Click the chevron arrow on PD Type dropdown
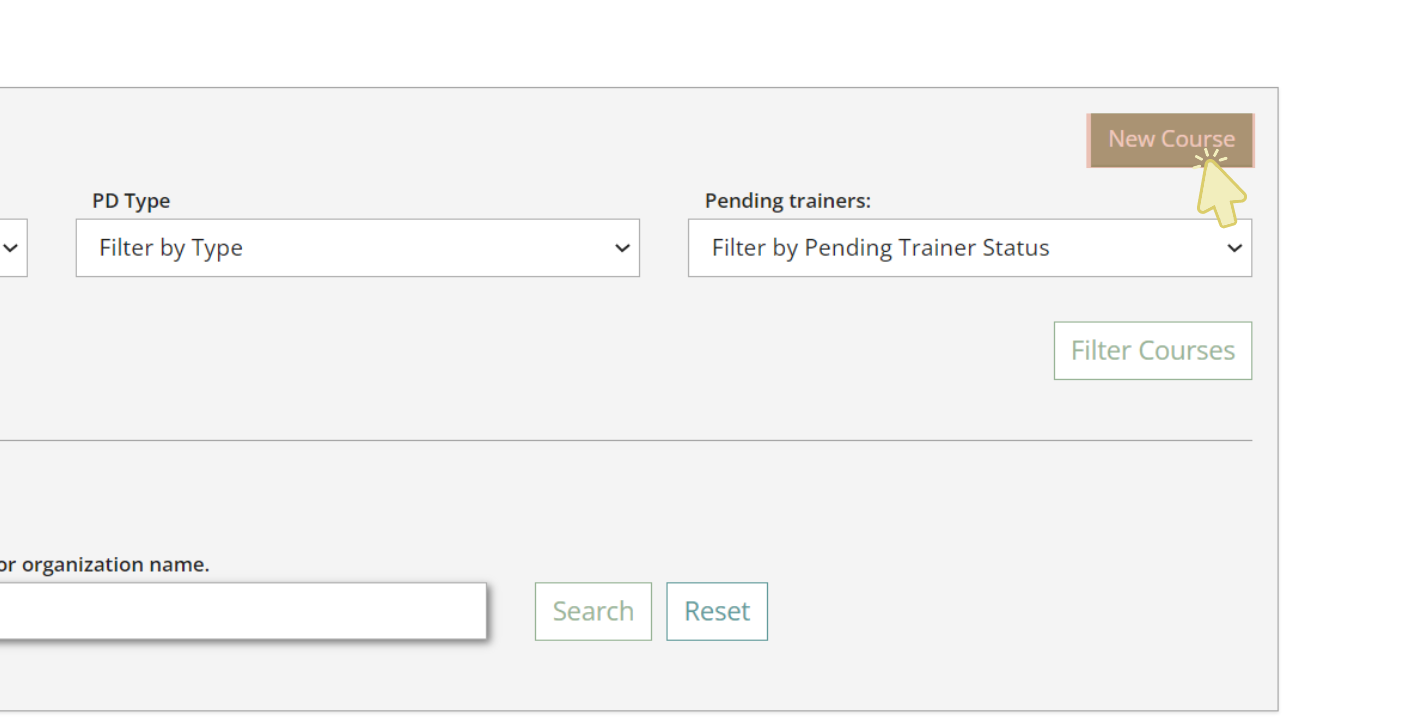Viewport: 1422px width, 727px height. point(622,248)
